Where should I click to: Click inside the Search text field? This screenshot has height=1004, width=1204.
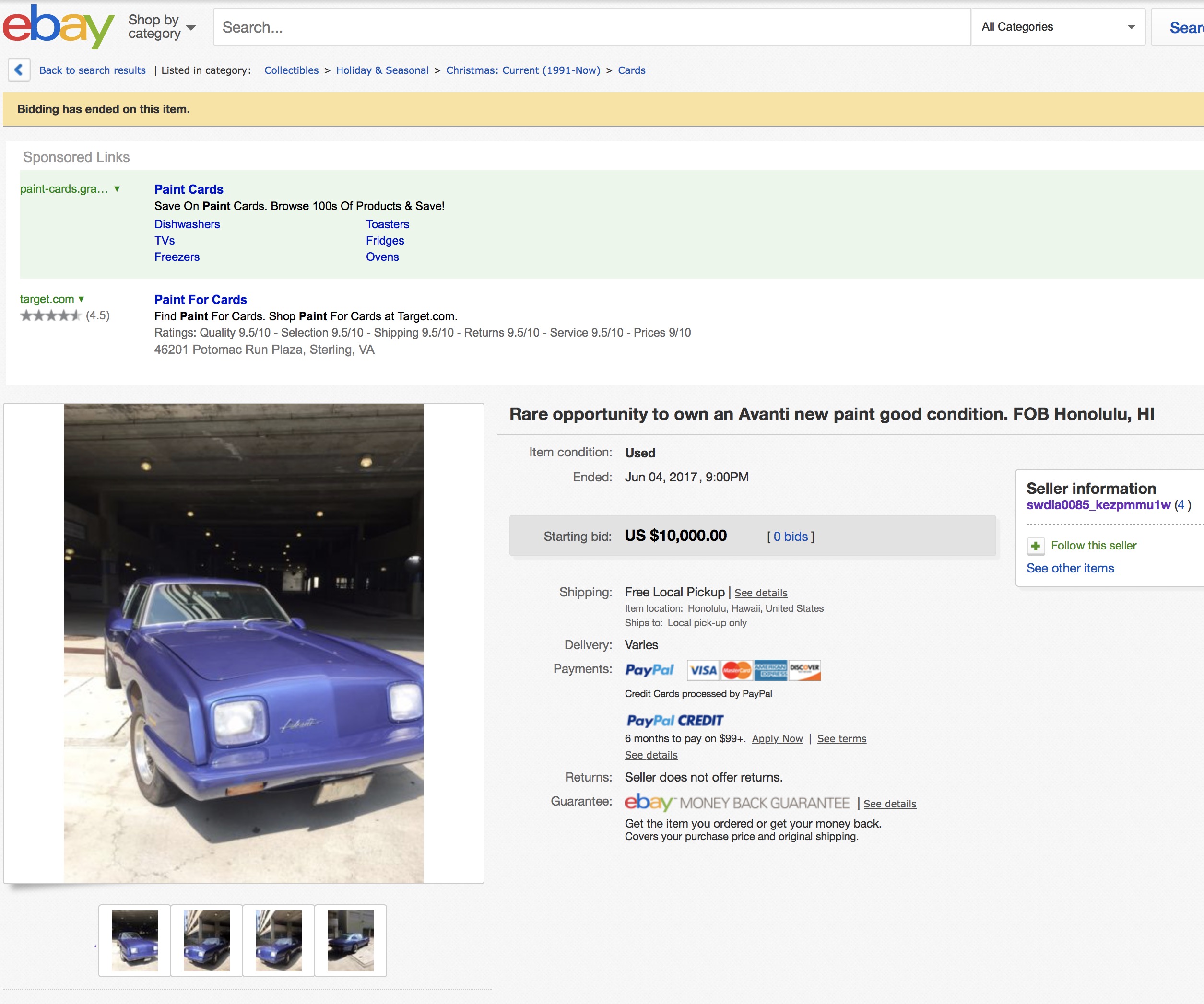tap(590, 27)
